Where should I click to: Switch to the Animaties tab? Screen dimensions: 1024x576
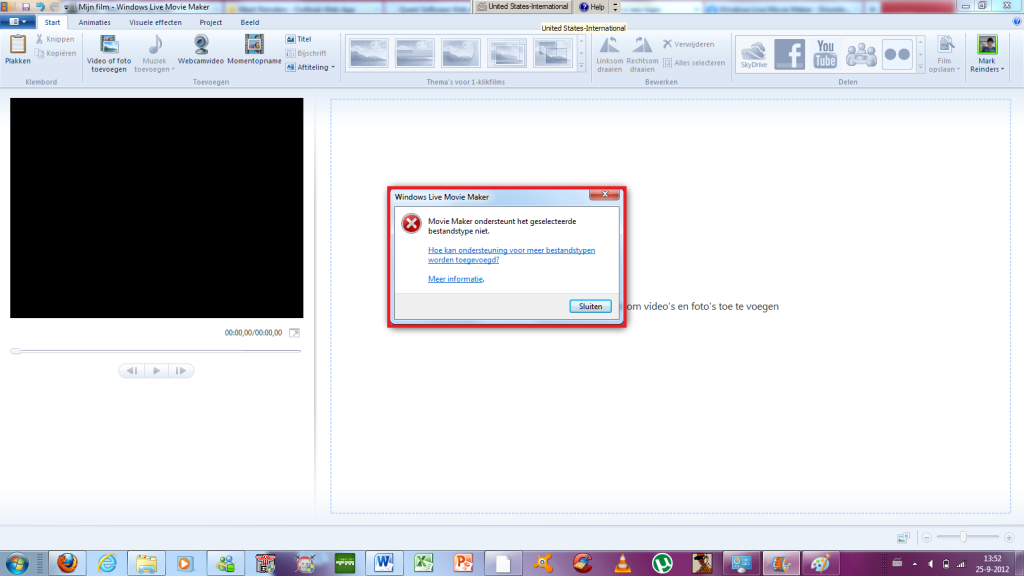click(95, 22)
